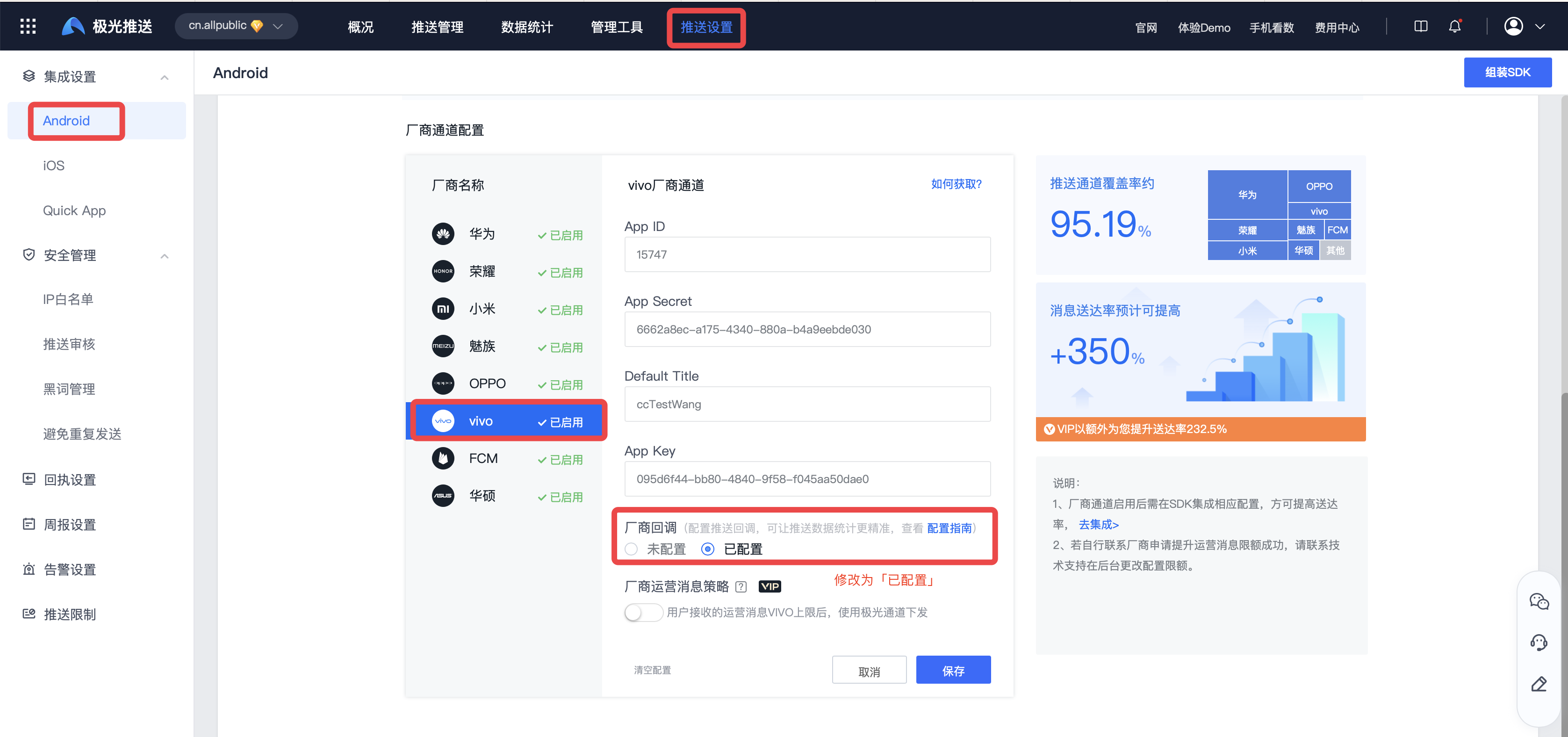Toggle the VIVO运营消息 fallback switch
1568x737 pixels.
pos(643,612)
